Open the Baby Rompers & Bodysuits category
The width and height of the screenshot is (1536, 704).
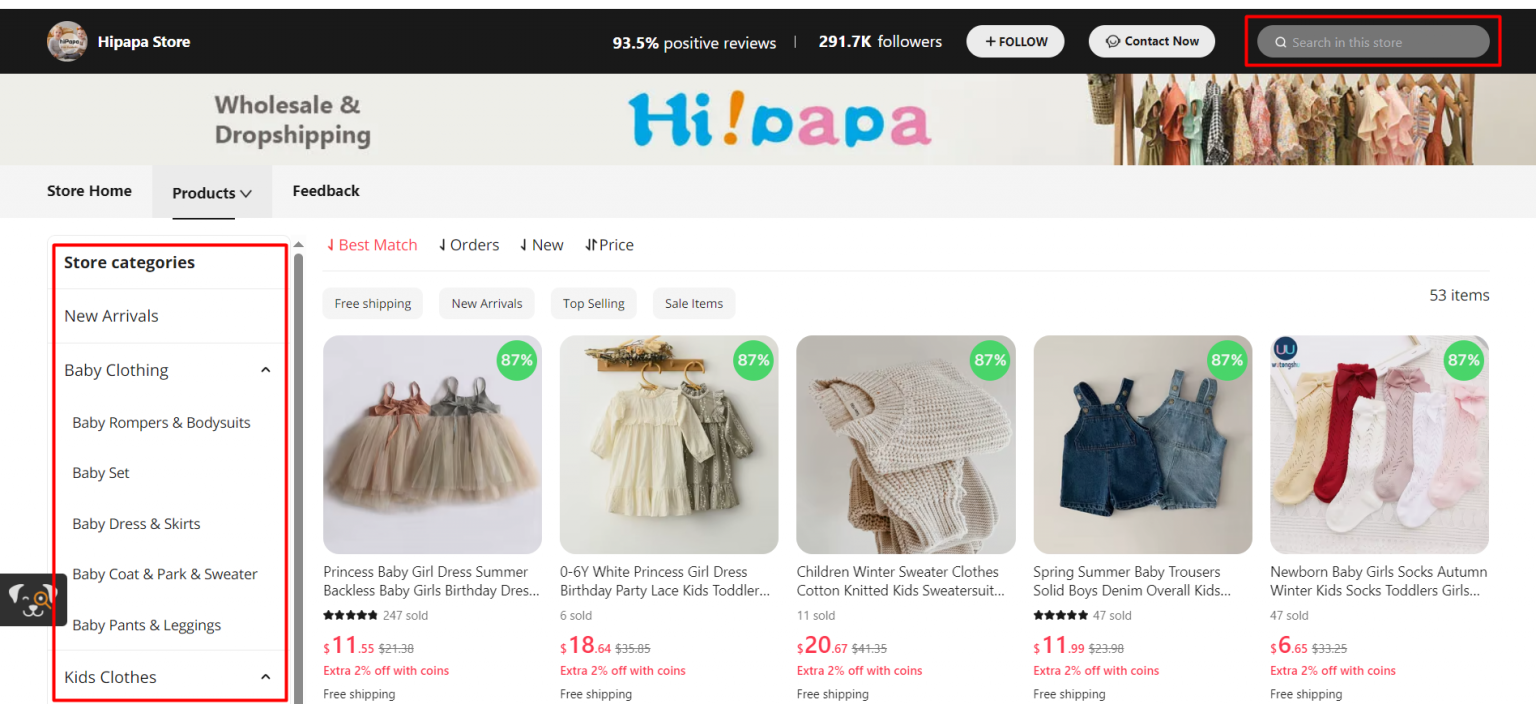pyautogui.click(x=161, y=422)
